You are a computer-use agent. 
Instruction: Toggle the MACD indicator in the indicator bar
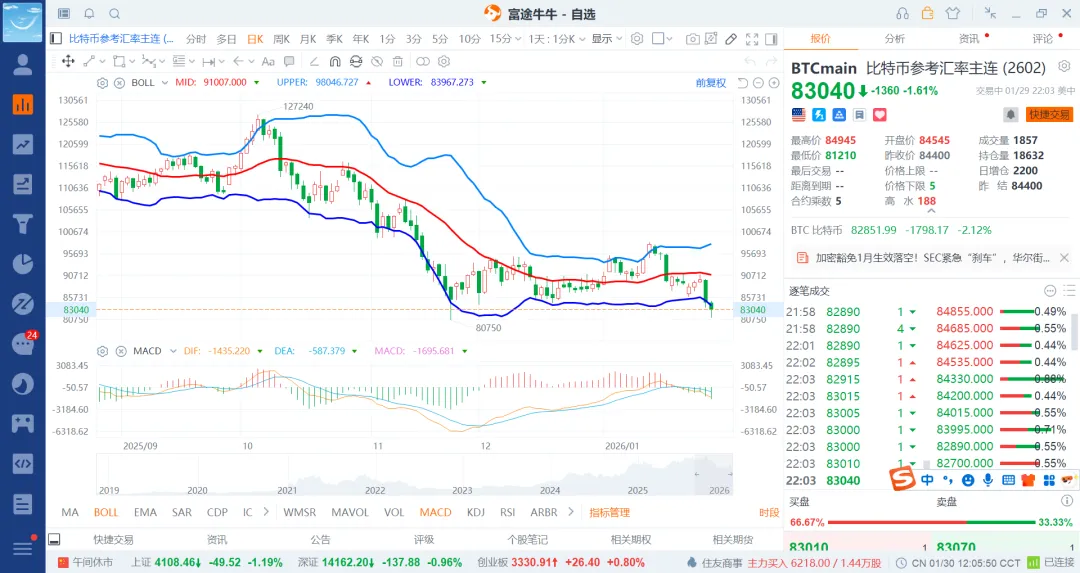(435, 512)
